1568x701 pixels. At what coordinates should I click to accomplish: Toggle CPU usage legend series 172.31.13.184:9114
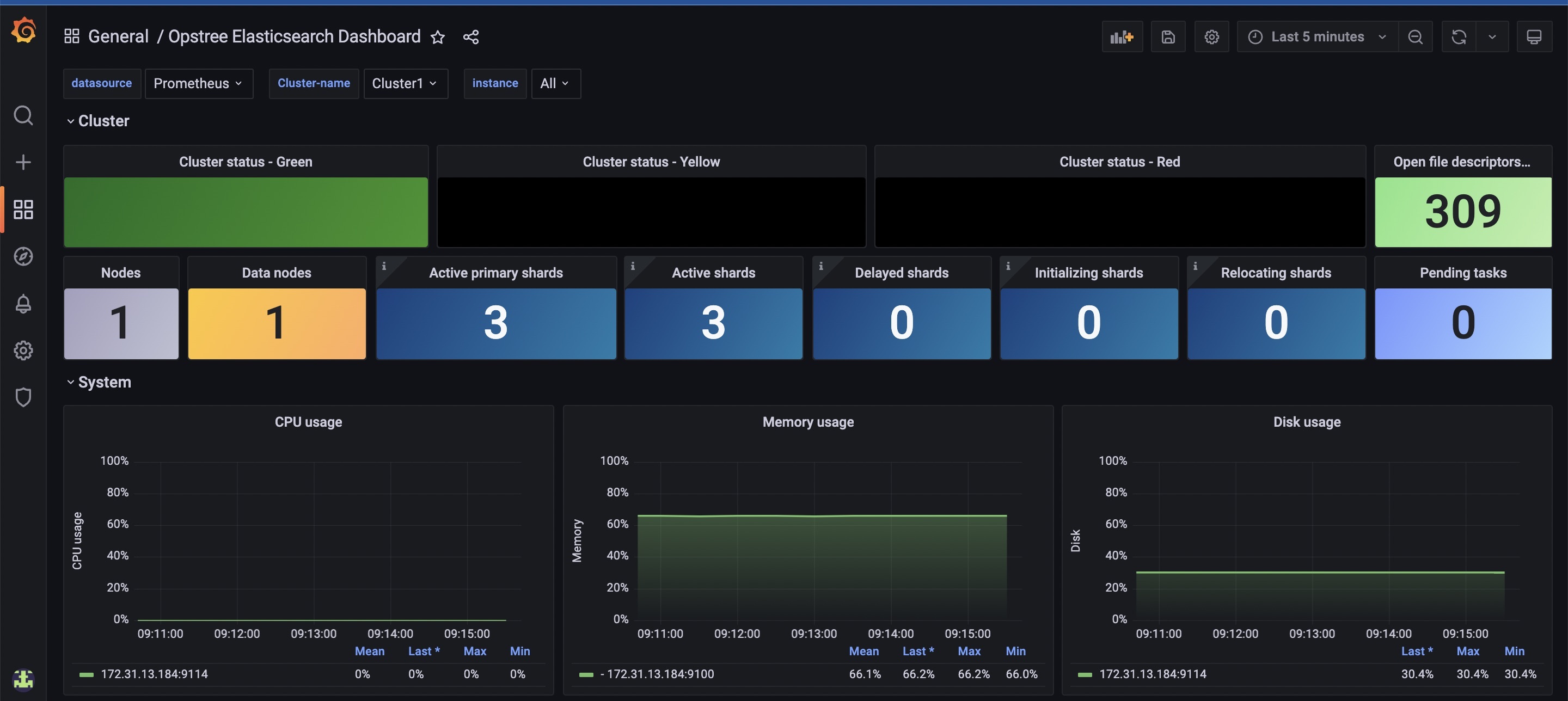click(x=154, y=674)
